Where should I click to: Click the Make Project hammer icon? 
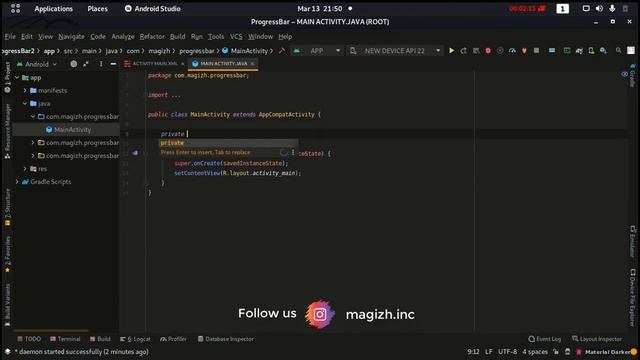point(282,51)
